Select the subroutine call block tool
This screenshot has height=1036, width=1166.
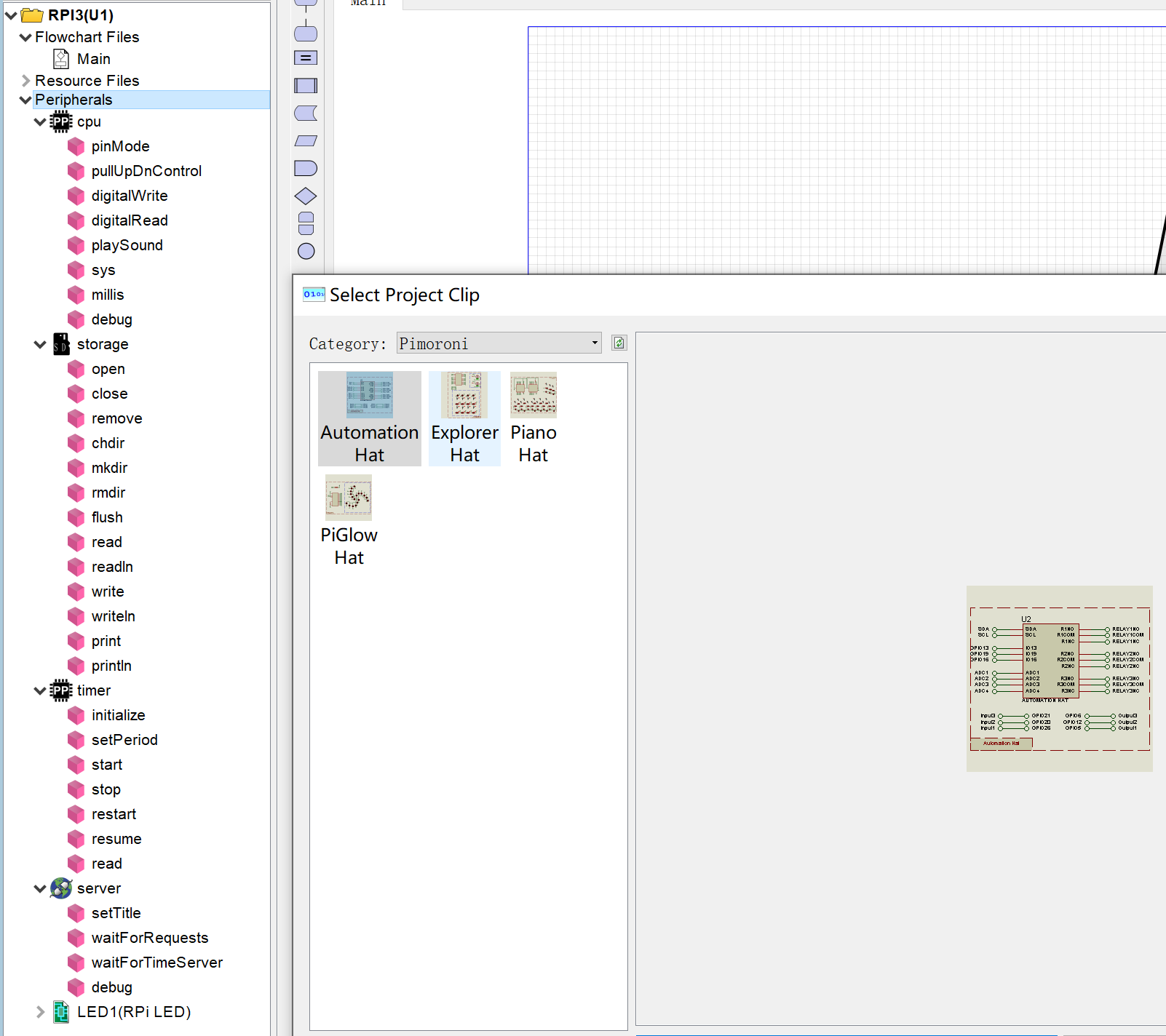point(306,86)
